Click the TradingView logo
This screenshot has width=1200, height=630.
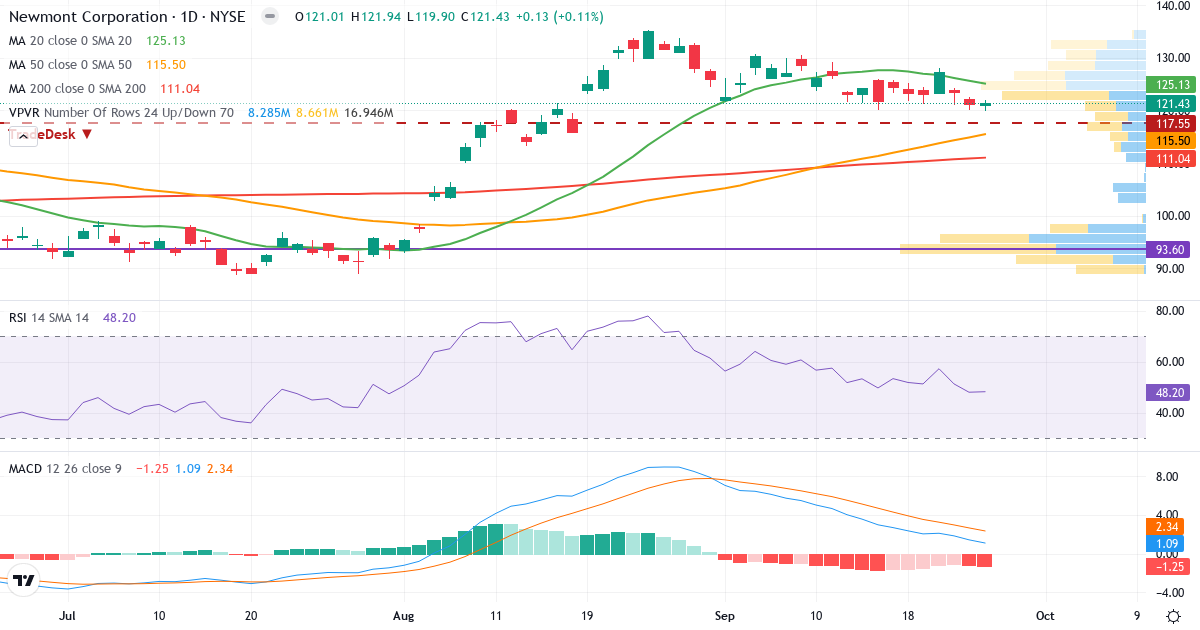point(24,580)
